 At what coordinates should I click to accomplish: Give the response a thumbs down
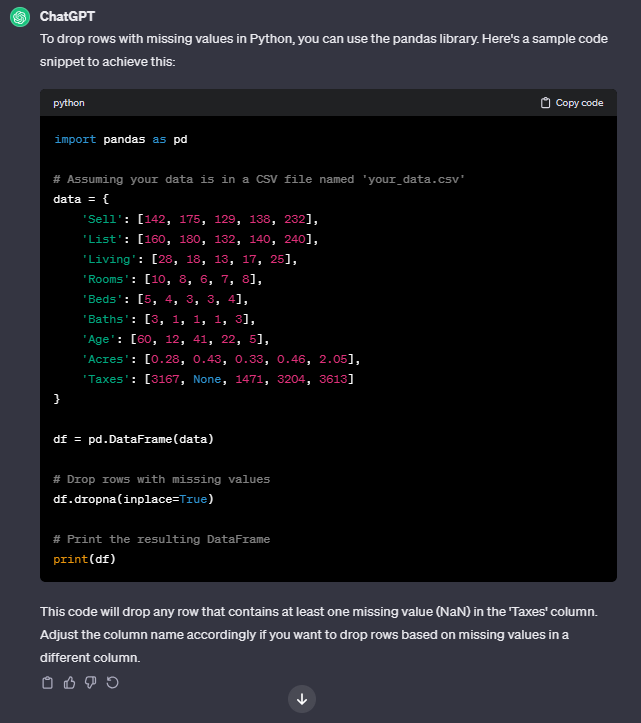[x=91, y=682]
